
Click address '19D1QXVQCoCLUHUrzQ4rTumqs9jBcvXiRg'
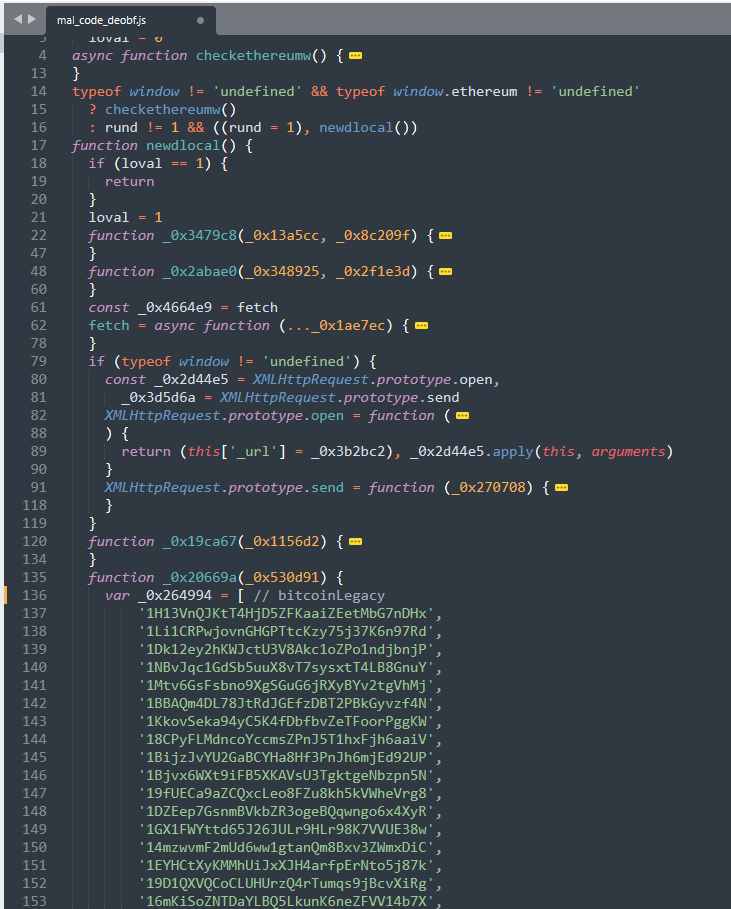[286, 883]
